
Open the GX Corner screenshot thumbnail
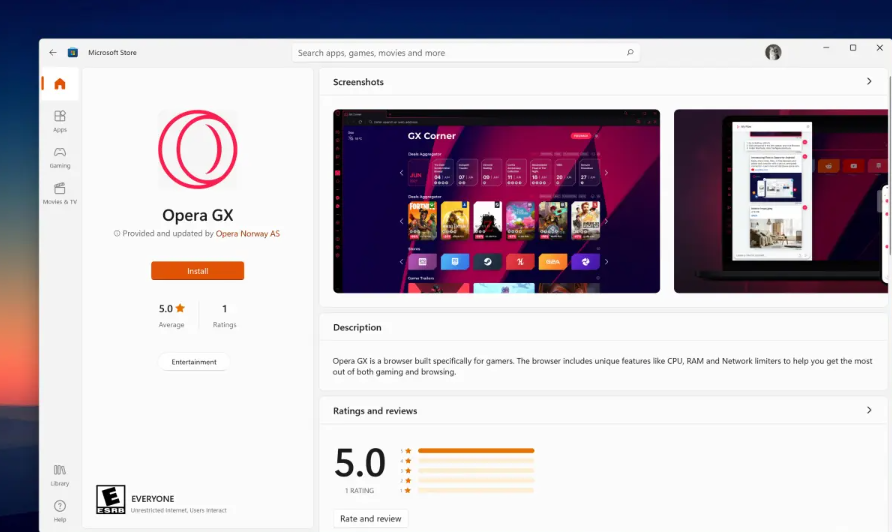coord(496,201)
